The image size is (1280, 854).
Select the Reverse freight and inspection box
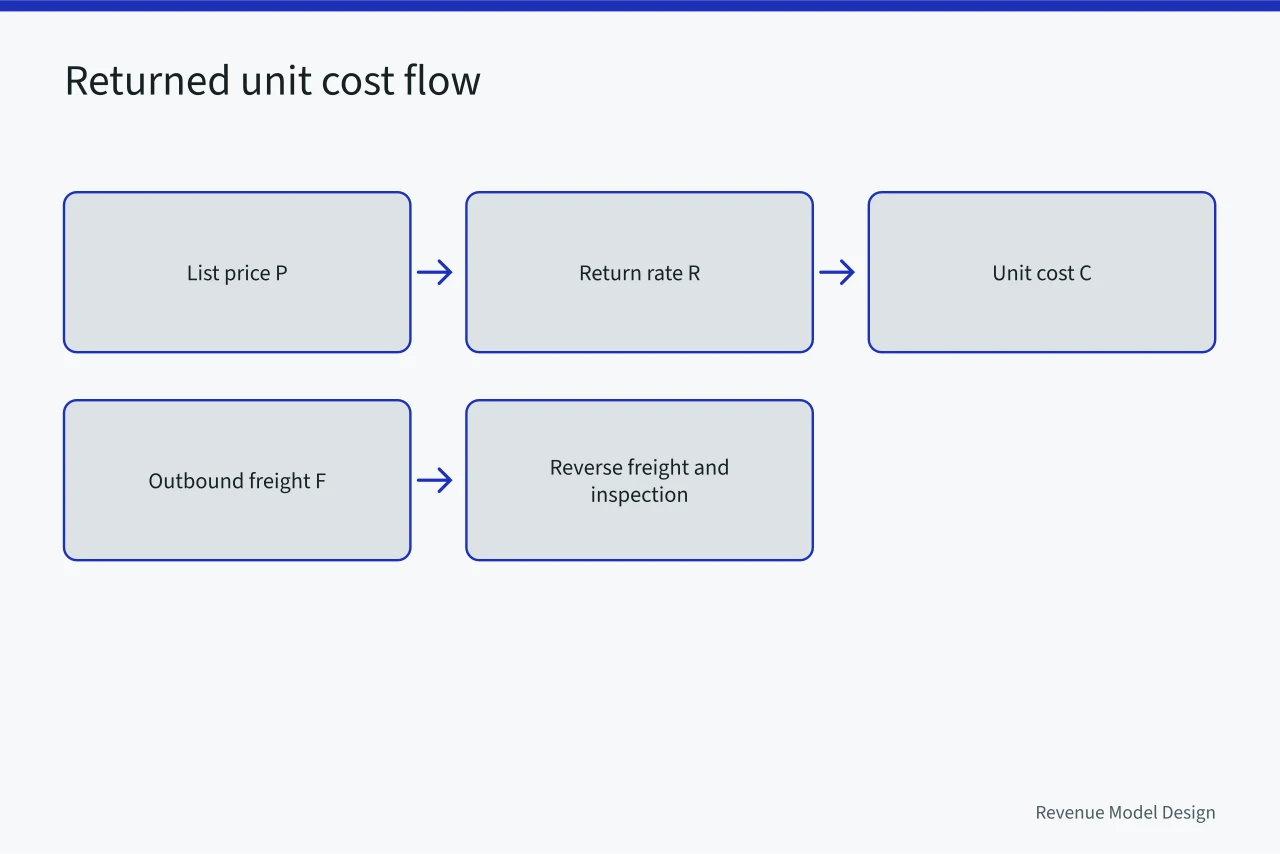[x=639, y=480]
